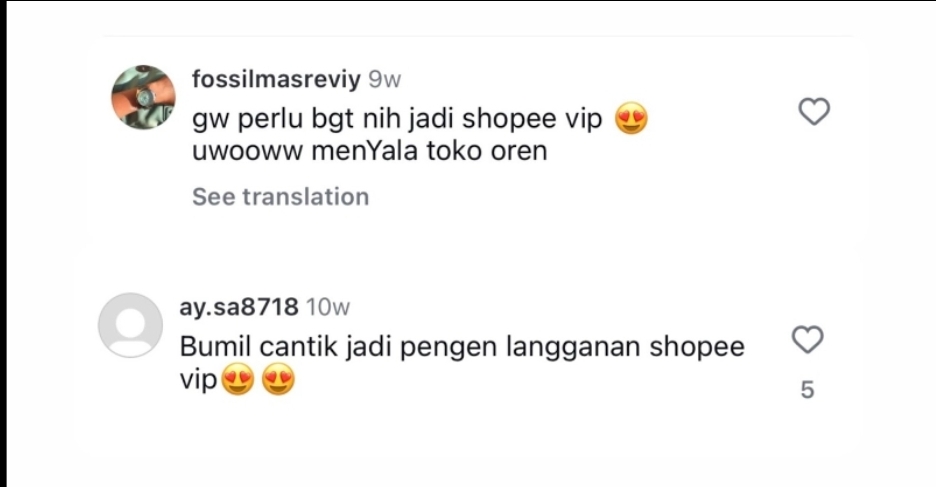Click the word 'vip' in ay.sa8718's comment
The width and height of the screenshot is (936, 487).
pyautogui.click(x=198, y=380)
